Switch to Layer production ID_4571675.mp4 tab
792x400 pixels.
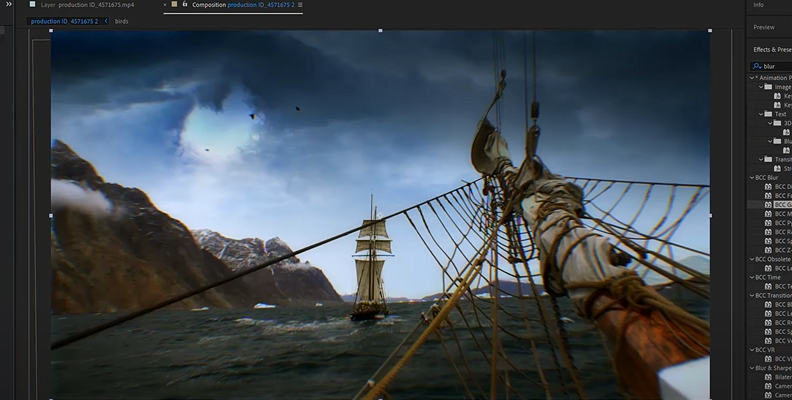click(x=87, y=5)
